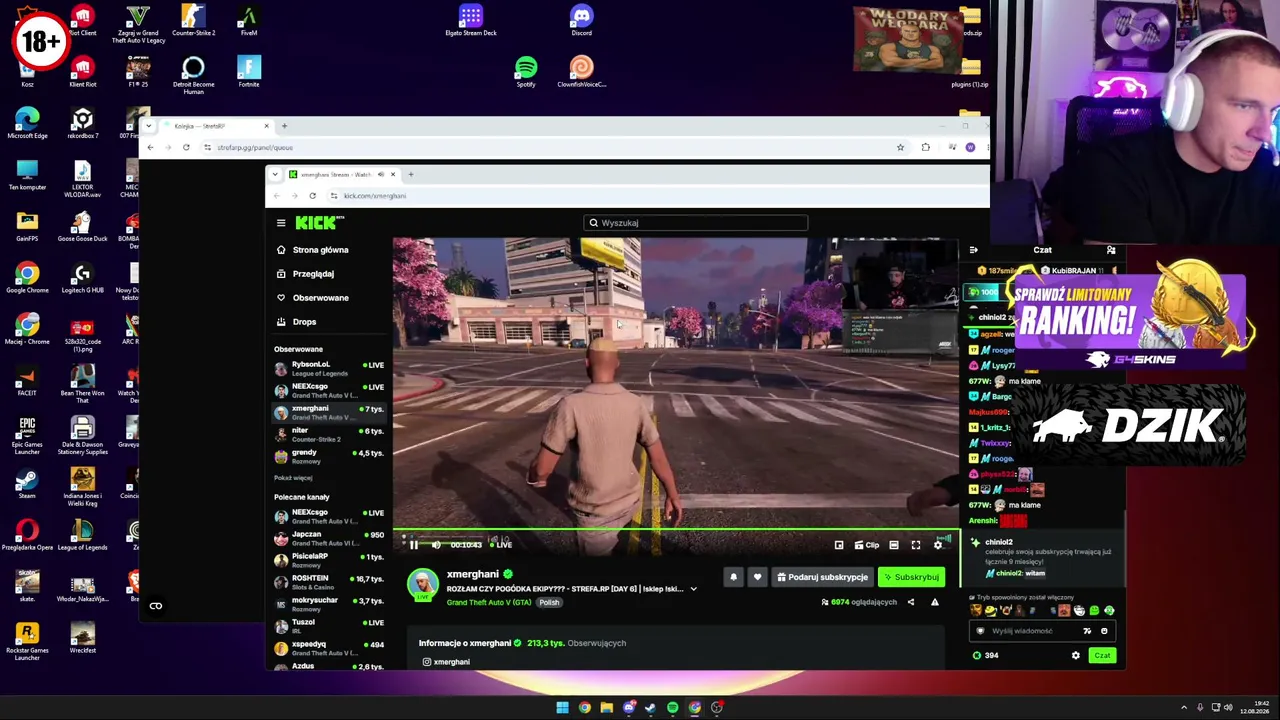Pause the Kick stream video
Image resolution: width=1280 pixels, height=720 pixels.
tap(414, 545)
